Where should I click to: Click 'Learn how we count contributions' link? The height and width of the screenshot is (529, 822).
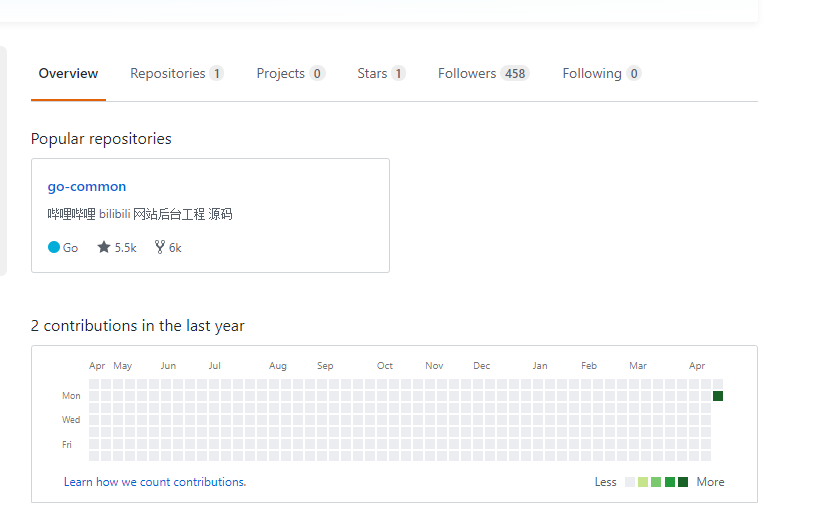(x=155, y=482)
